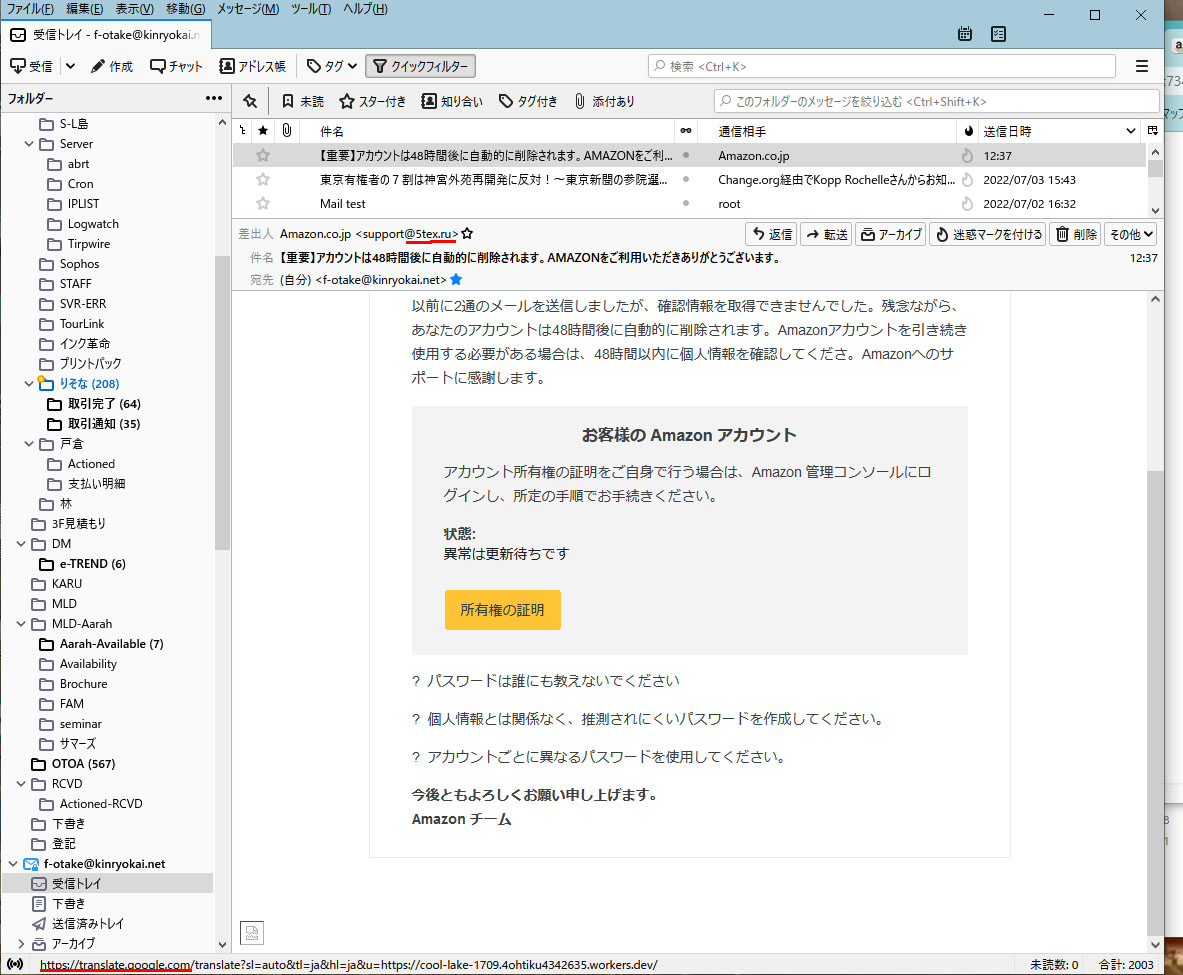Open the 作成 compose message tool
The image size is (1183, 975).
click(112, 66)
